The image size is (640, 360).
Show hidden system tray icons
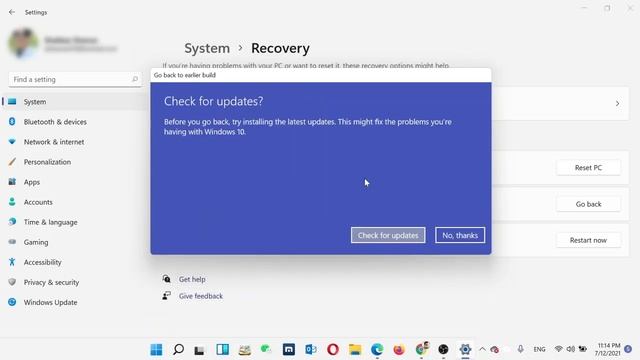[482, 349]
